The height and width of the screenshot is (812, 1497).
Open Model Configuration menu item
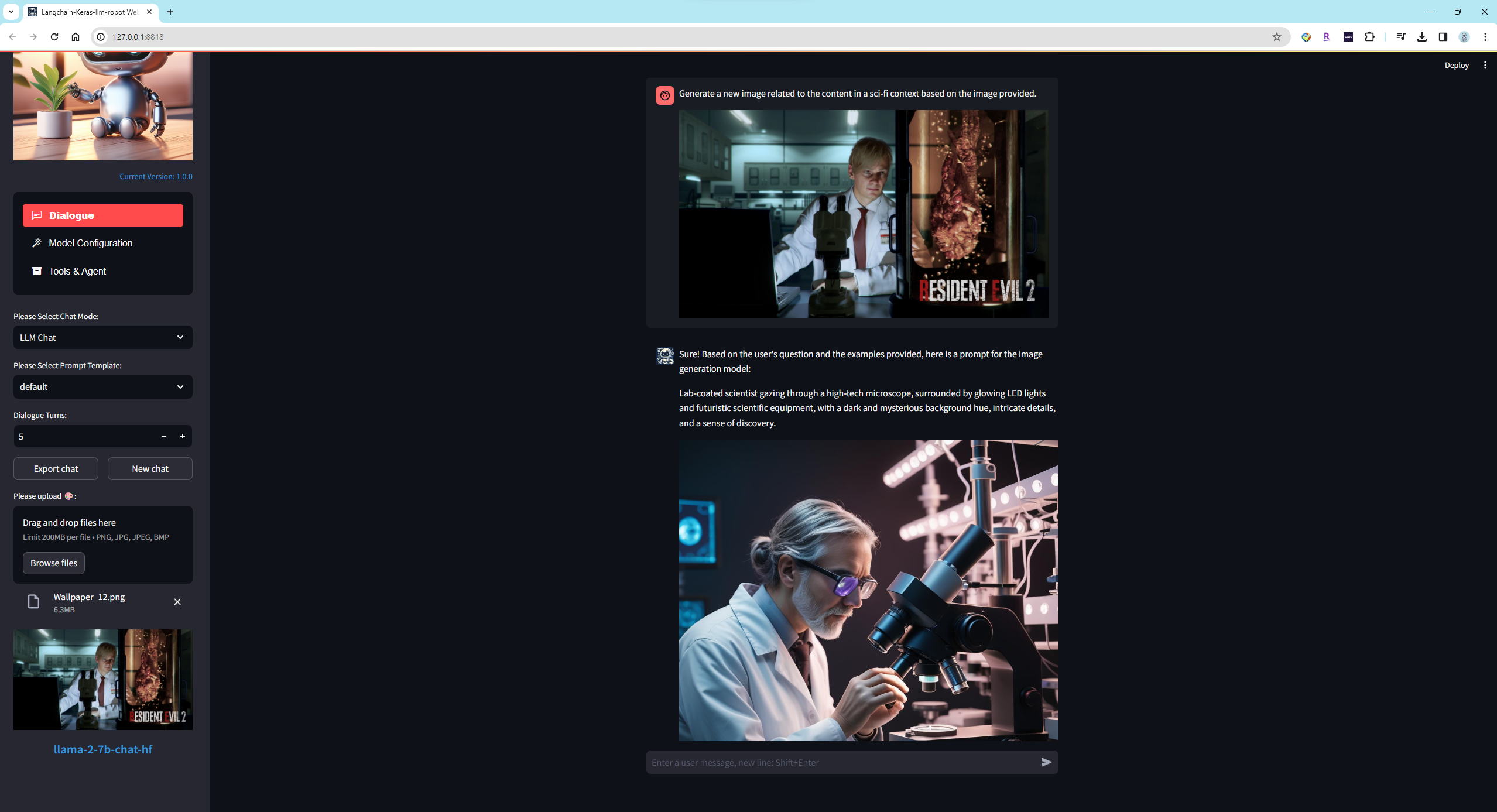pyautogui.click(x=91, y=243)
